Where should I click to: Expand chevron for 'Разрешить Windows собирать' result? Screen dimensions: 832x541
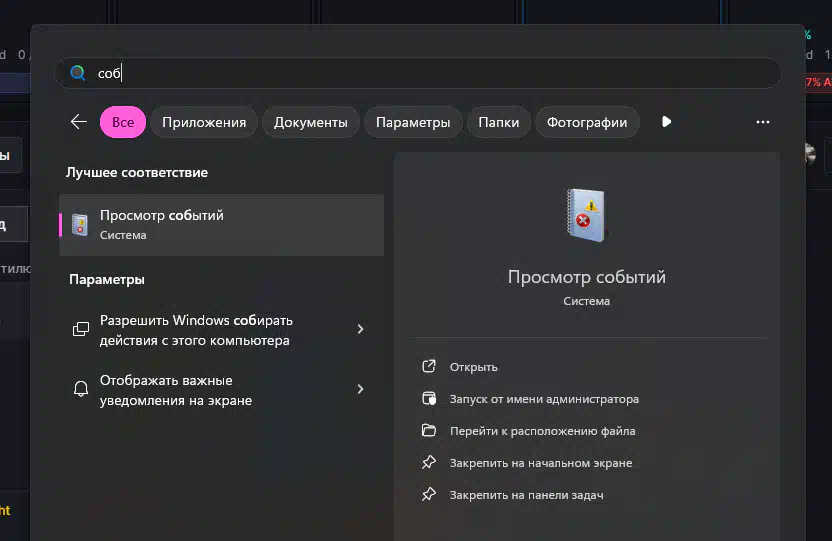360,329
